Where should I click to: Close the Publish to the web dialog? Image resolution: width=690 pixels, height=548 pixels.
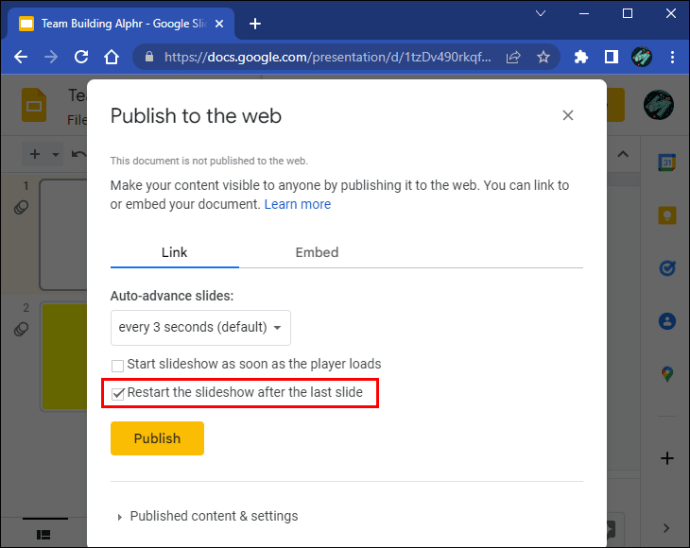[568, 115]
